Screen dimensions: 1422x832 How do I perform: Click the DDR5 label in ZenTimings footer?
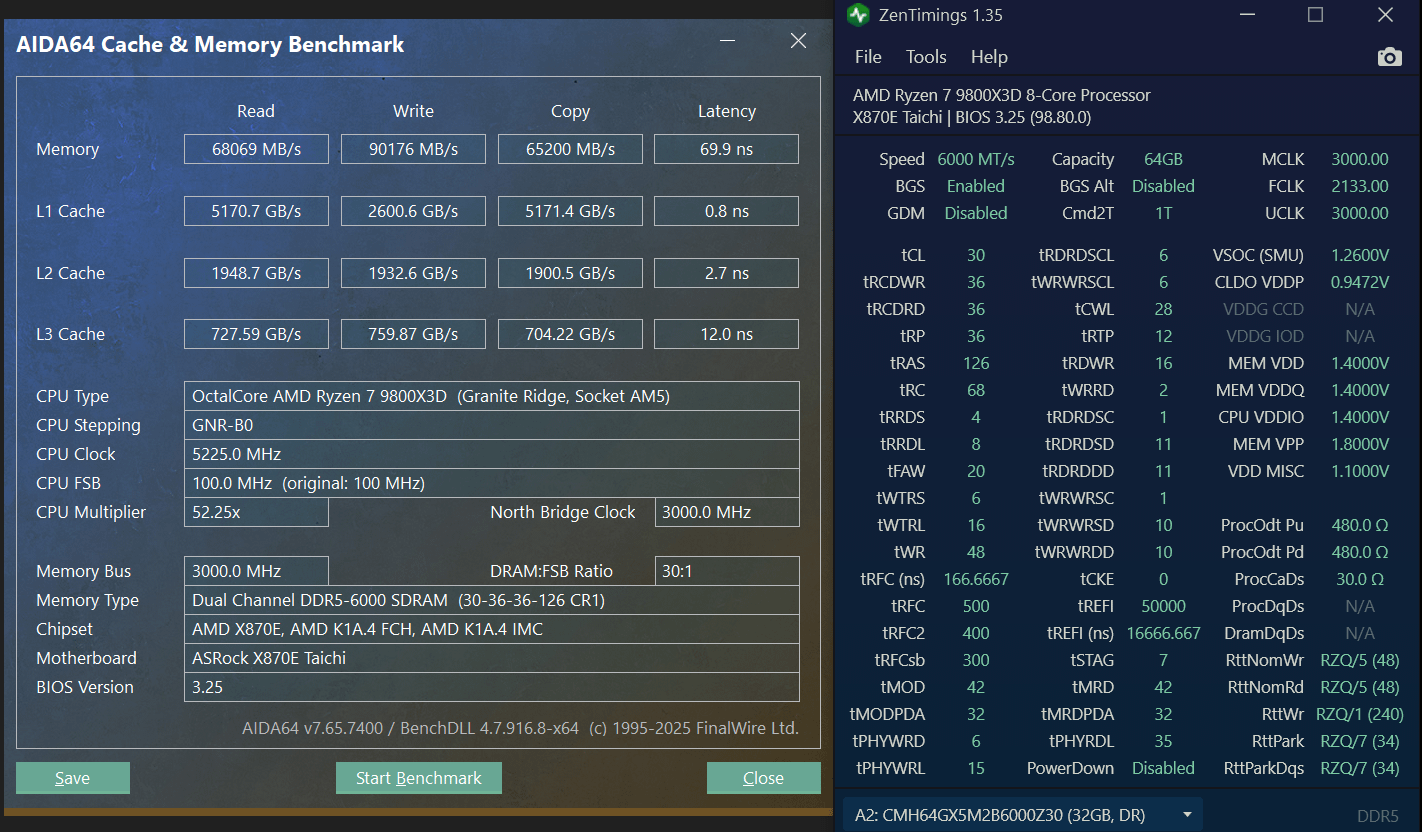(1378, 816)
